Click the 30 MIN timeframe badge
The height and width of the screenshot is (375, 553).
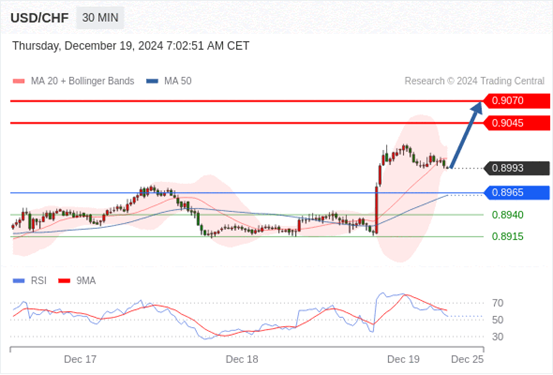point(100,18)
